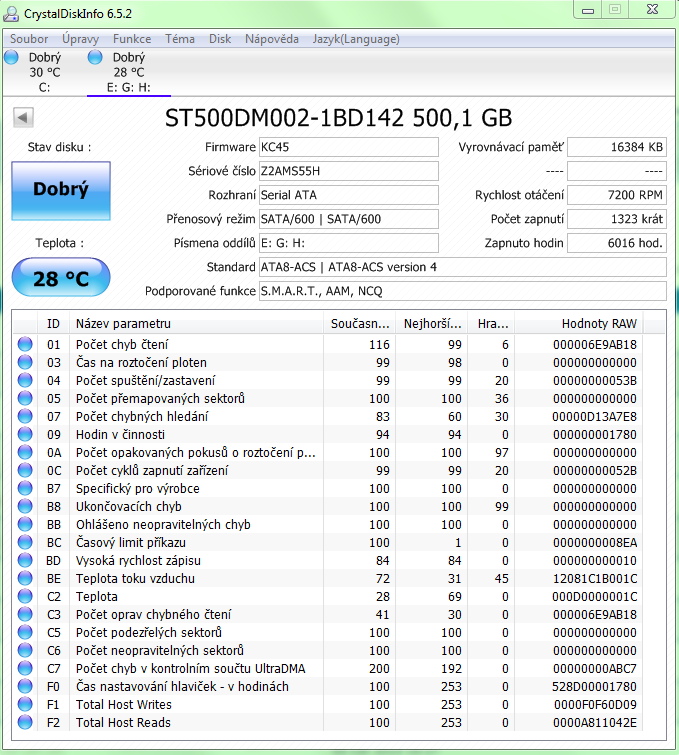
Task: Click status icon of row B8 Ukončovacích chyb
Action: [25, 506]
